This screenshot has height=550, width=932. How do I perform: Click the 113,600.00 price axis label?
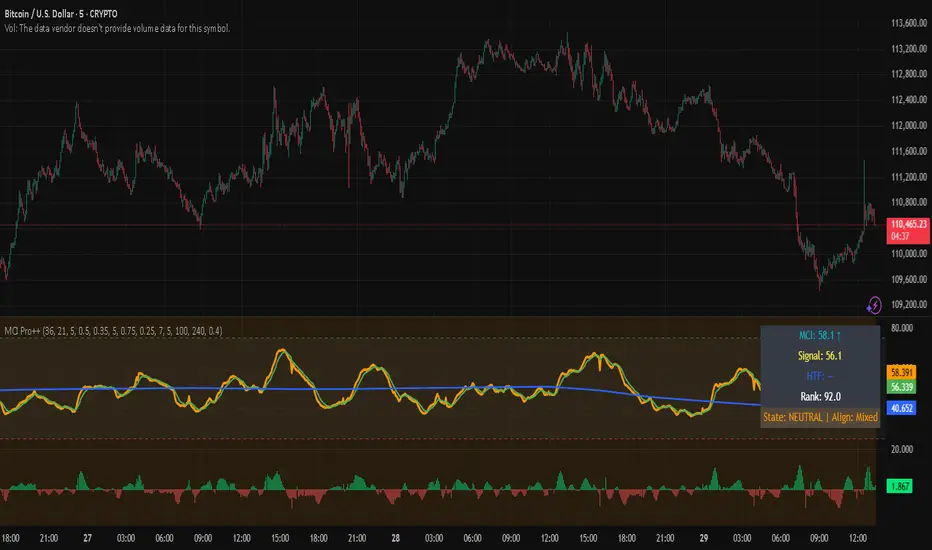905,22
